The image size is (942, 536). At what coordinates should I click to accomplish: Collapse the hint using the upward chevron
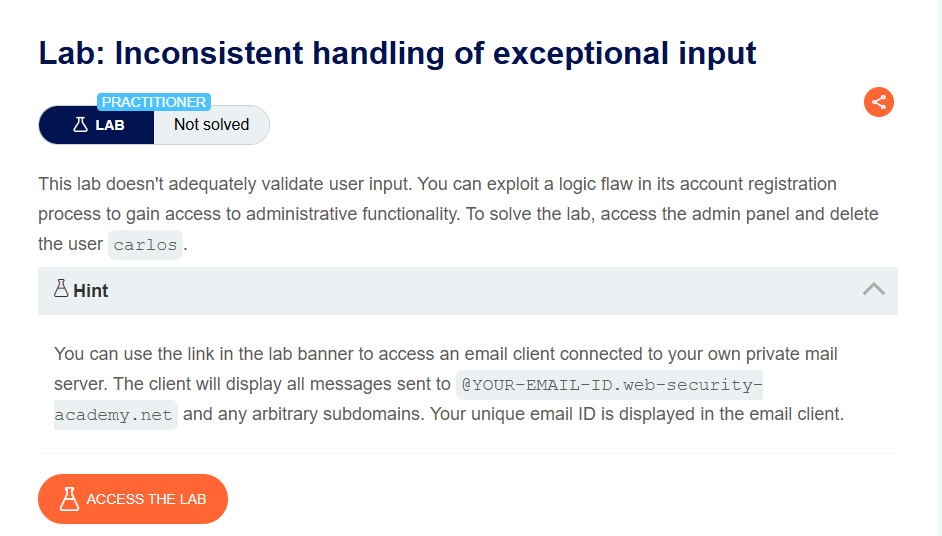[x=874, y=290]
